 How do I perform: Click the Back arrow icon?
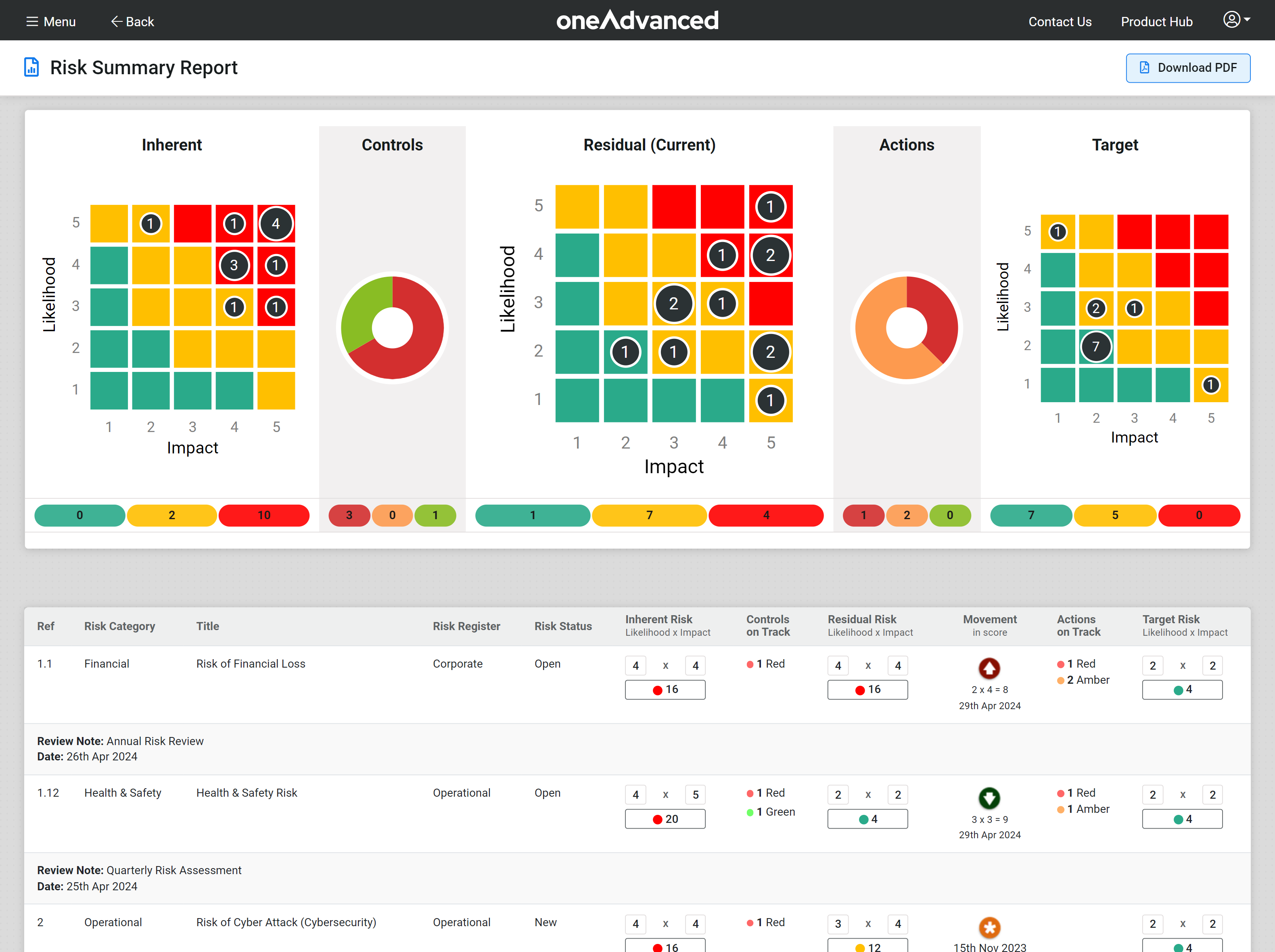pos(116,21)
